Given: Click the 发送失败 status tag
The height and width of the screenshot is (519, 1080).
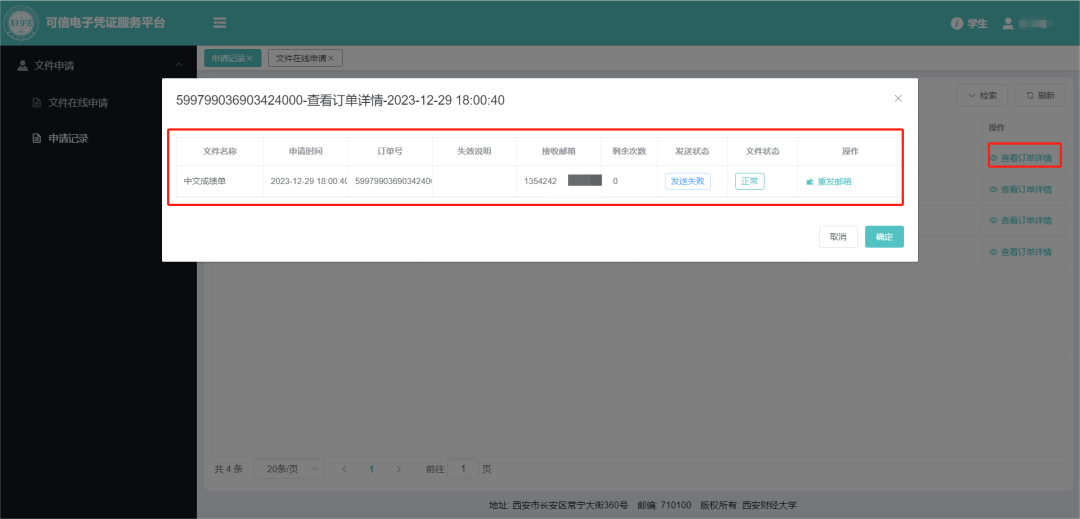Looking at the screenshot, I should [687, 181].
